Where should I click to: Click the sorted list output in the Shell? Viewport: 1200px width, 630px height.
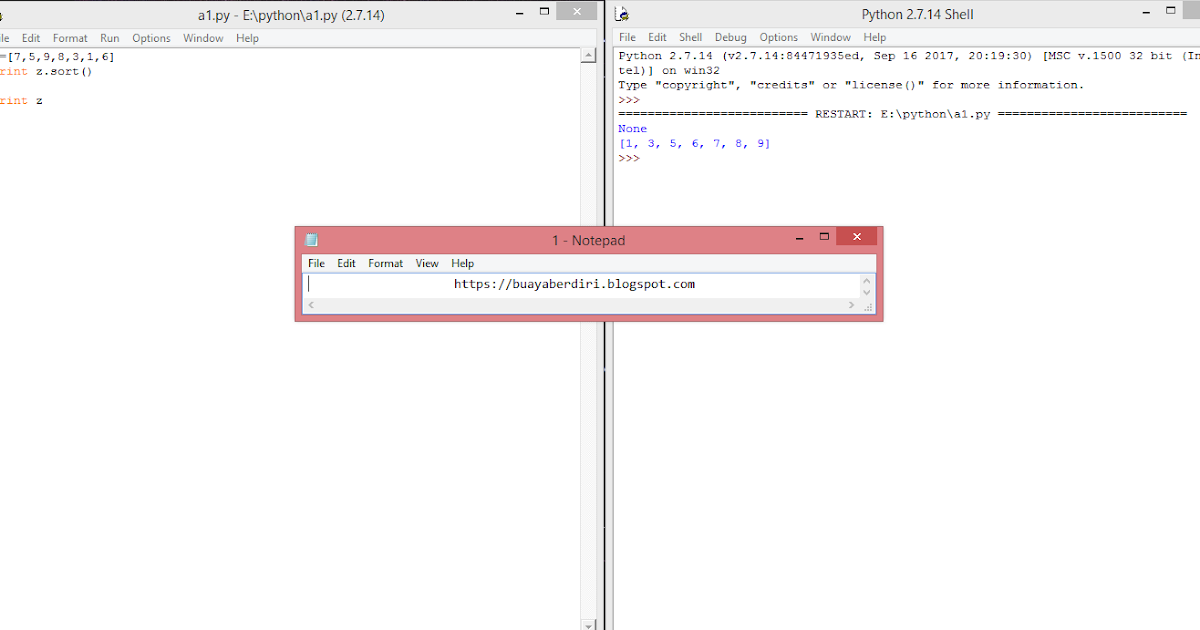click(694, 143)
